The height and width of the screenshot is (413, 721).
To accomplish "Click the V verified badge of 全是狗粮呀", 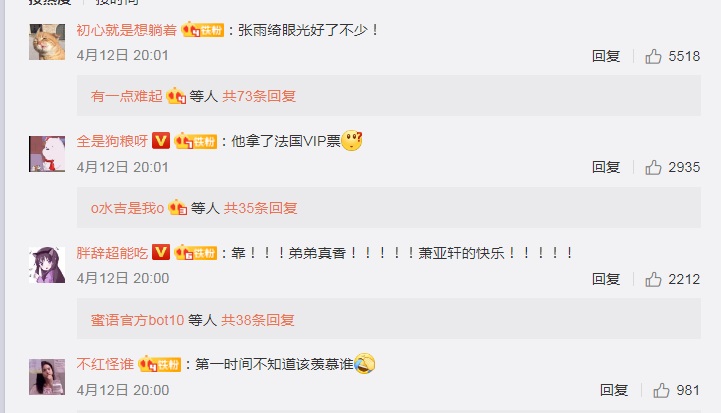I will [x=161, y=141].
